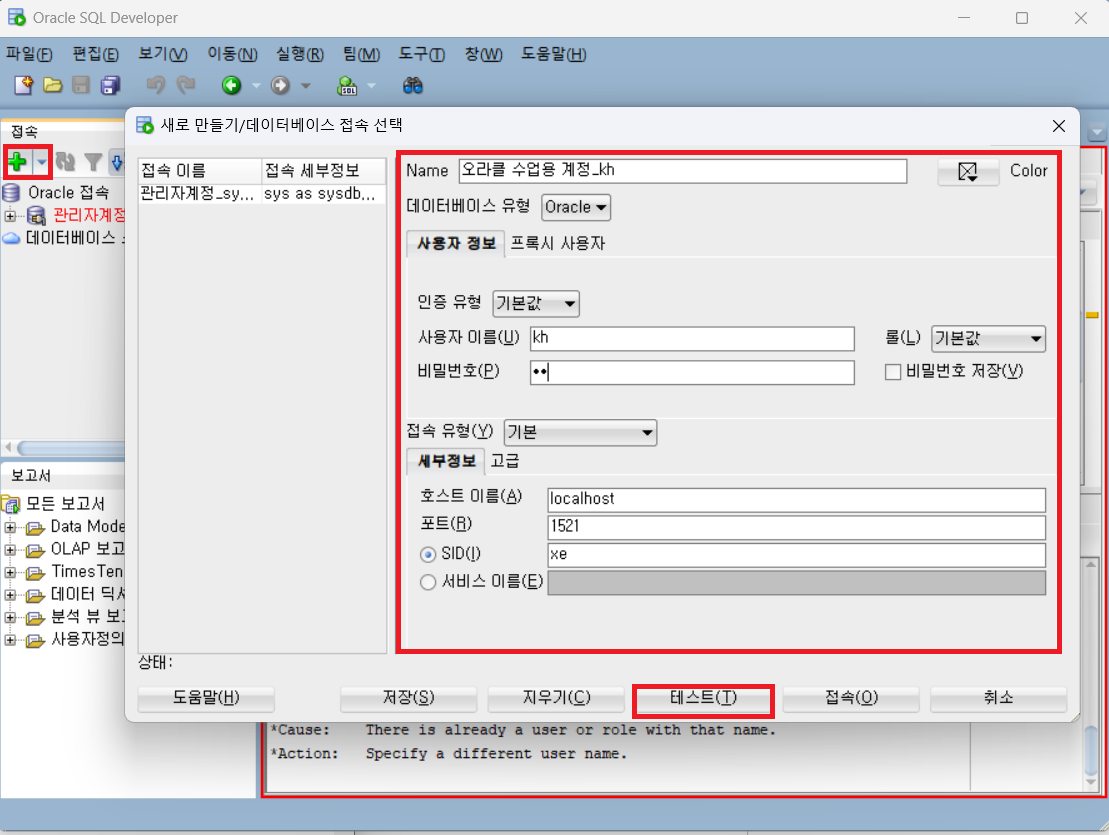Click the 테스트(T) button
This screenshot has height=835, width=1109.
pyautogui.click(x=703, y=699)
